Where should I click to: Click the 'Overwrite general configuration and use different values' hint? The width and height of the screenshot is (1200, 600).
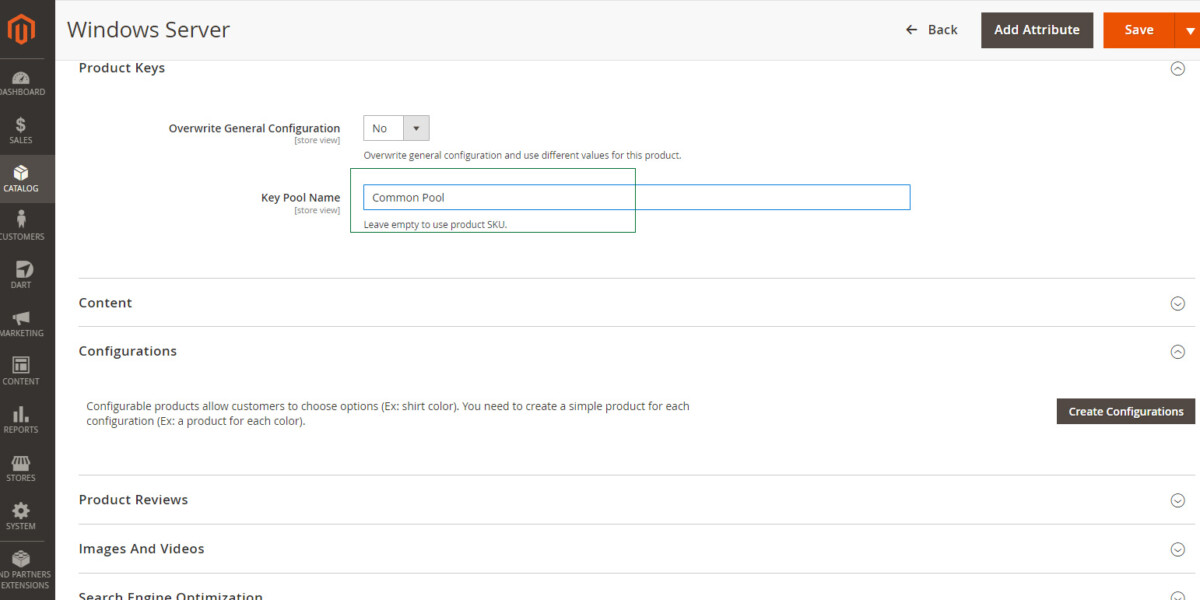click(522, 155)
